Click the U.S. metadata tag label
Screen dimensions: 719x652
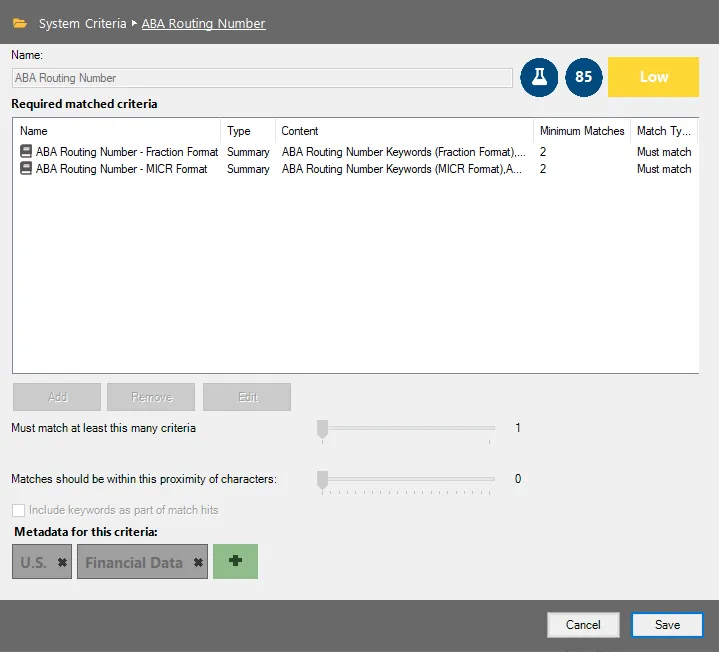click(x=33, y=562)
